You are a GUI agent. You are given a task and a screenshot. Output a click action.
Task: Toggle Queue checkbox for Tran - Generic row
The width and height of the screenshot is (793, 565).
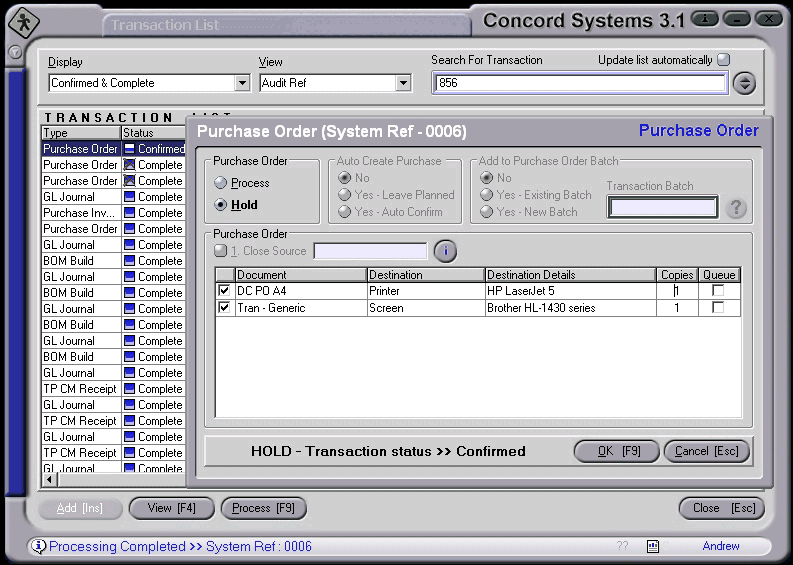[718, 308]
